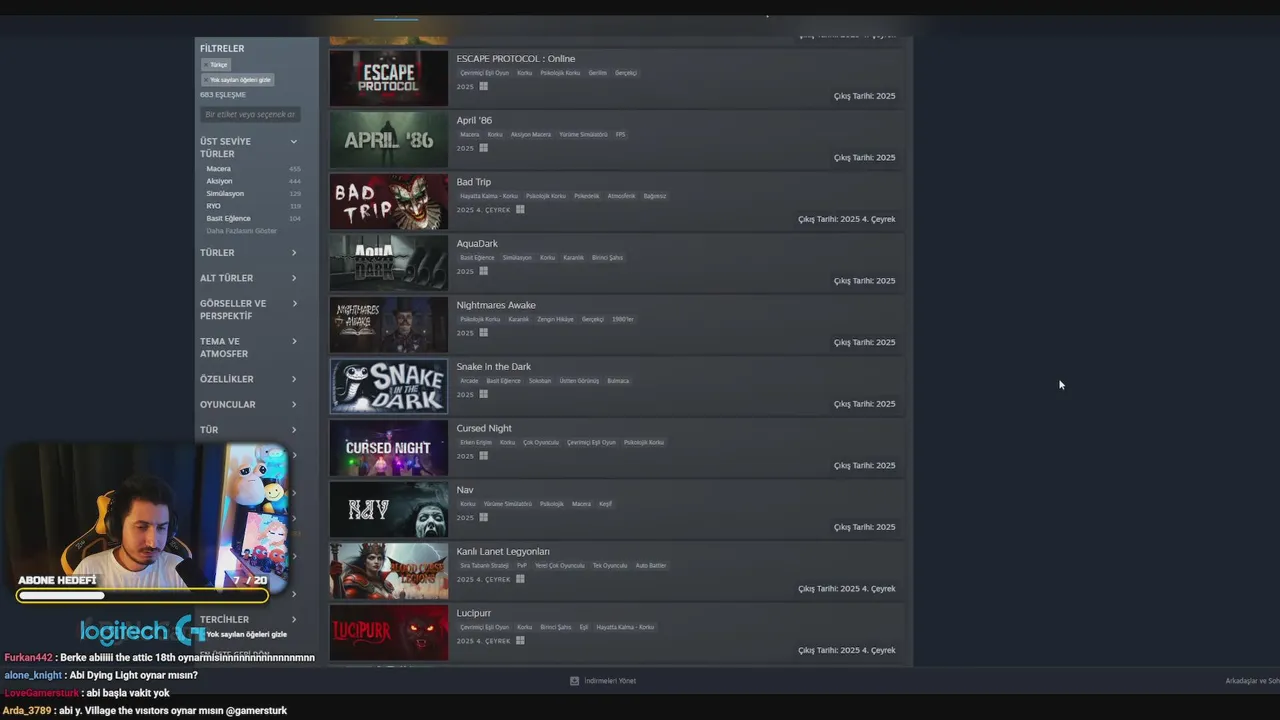
Task: Open the Cursed Night game title
Action: click(x=484, y=428)
